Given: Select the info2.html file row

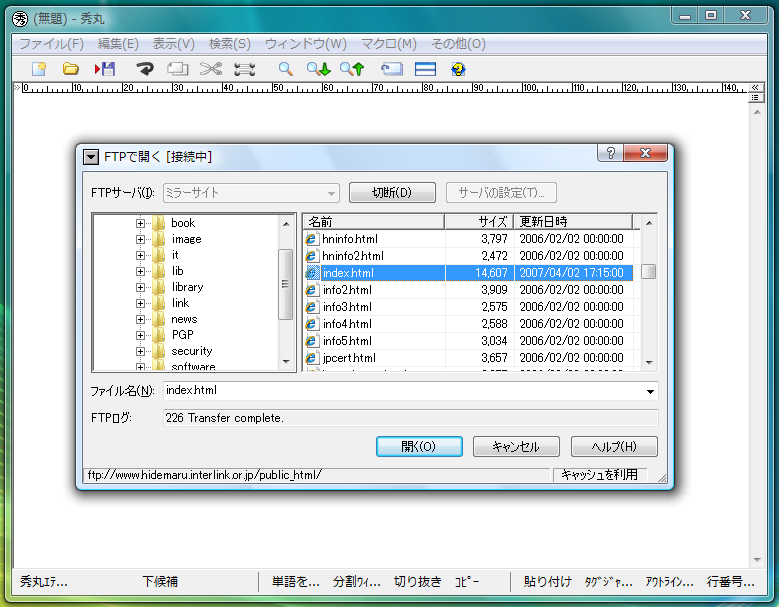Looking at the screenshot, I should (468, 290).
